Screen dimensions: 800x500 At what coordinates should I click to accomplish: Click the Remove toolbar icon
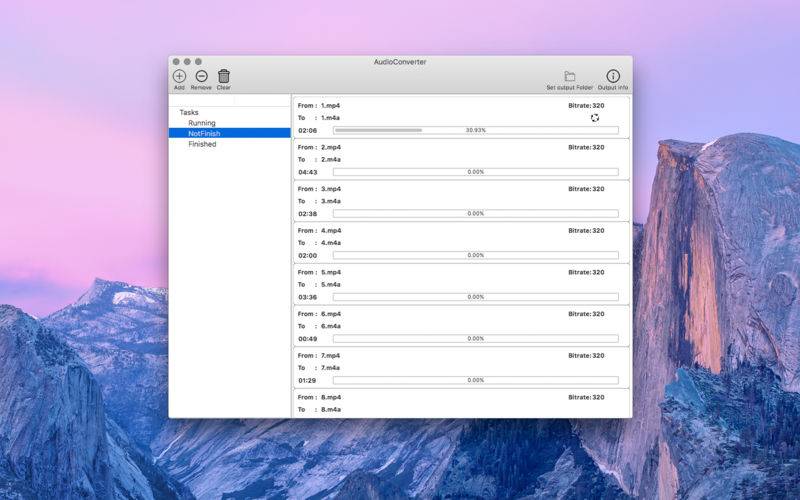[x=201, y=76]
